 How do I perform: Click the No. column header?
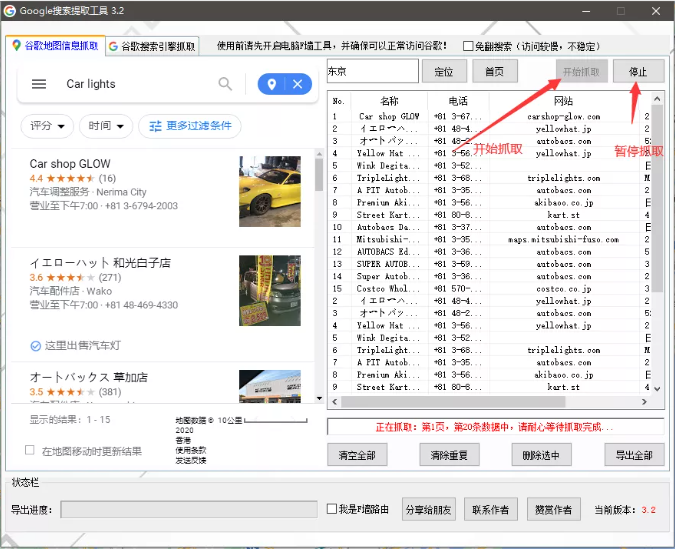point(339,101)
